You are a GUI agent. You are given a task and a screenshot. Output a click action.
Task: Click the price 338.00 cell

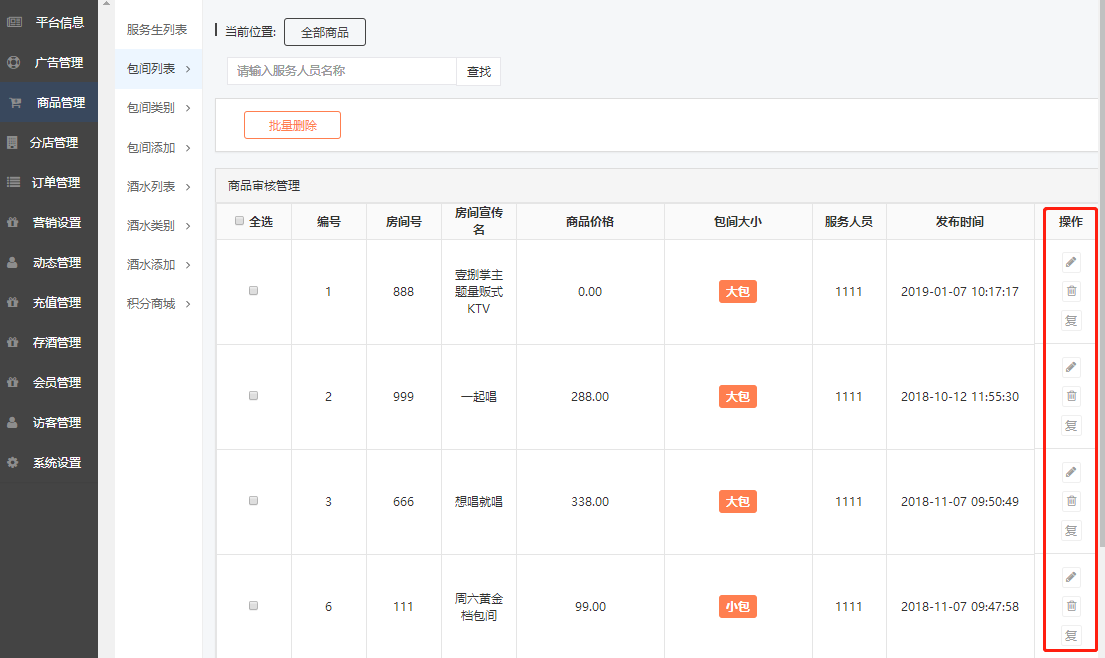(x=590, y=502)
